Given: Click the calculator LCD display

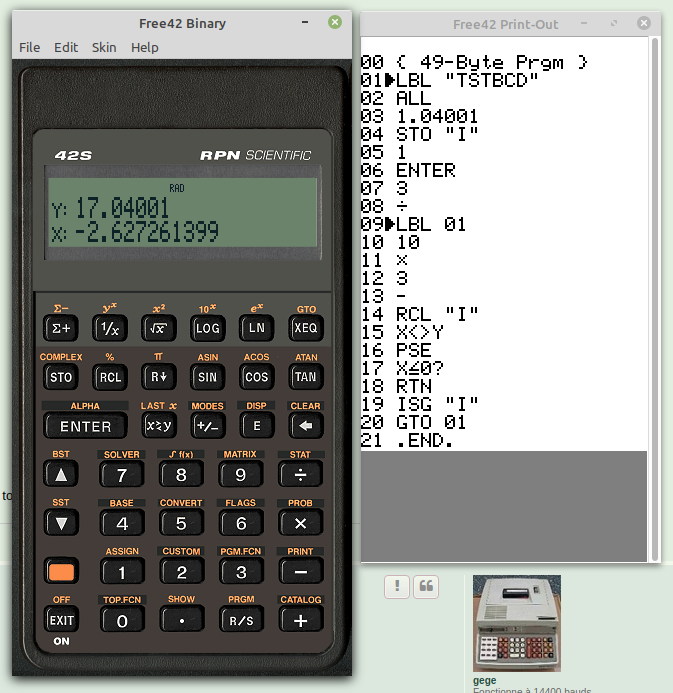Looking at the screenshot, I should [183, 213].
